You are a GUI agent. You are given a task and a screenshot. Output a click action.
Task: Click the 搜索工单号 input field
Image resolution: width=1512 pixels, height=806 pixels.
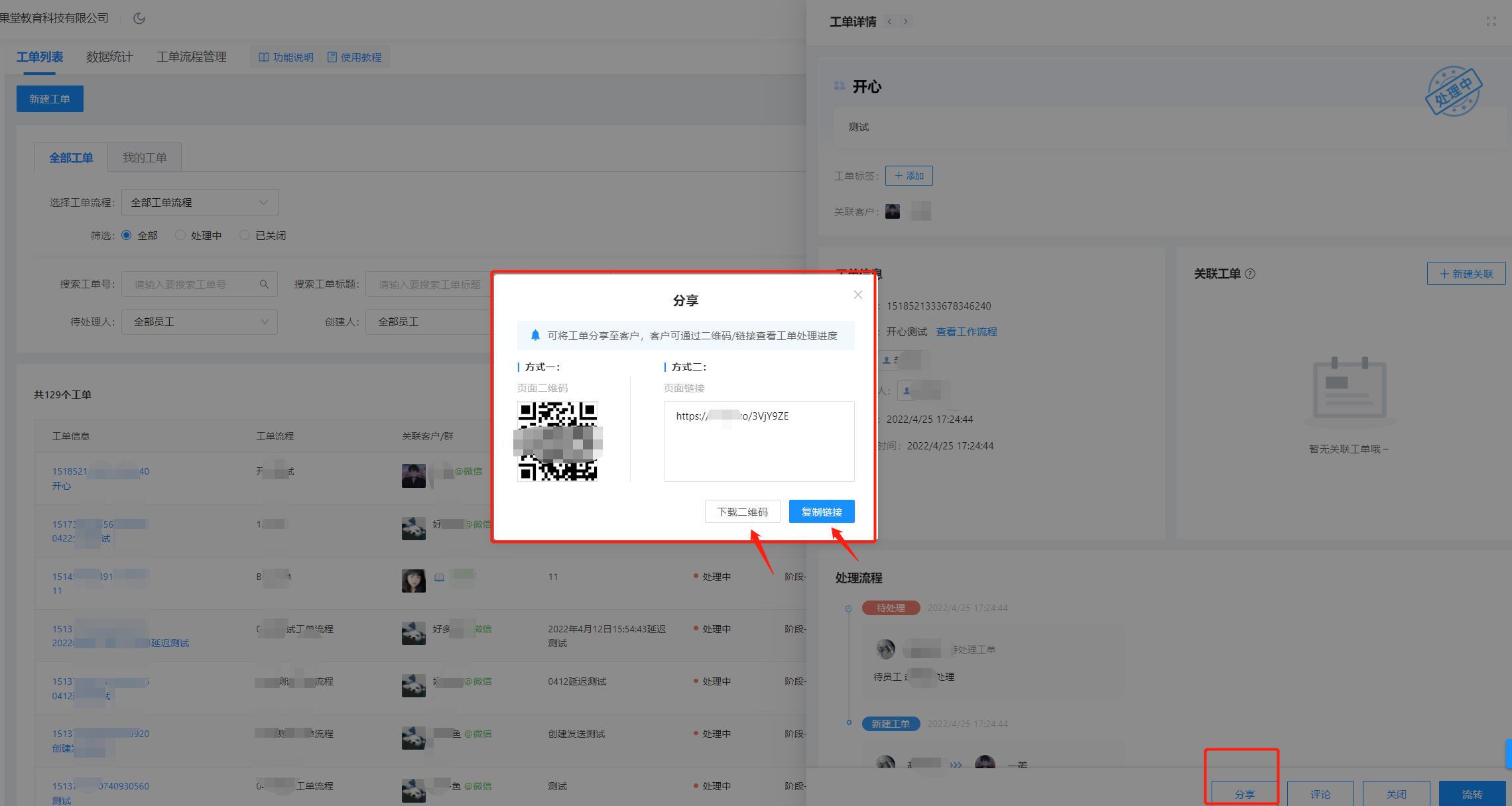199,284
